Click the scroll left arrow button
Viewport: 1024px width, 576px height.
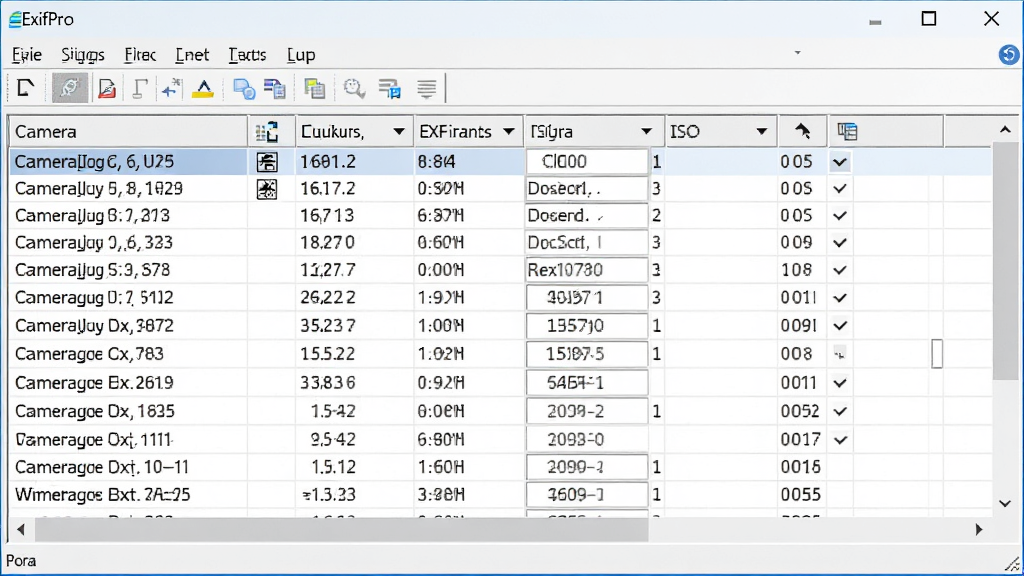pyautogui.click(x=21, y=530)
